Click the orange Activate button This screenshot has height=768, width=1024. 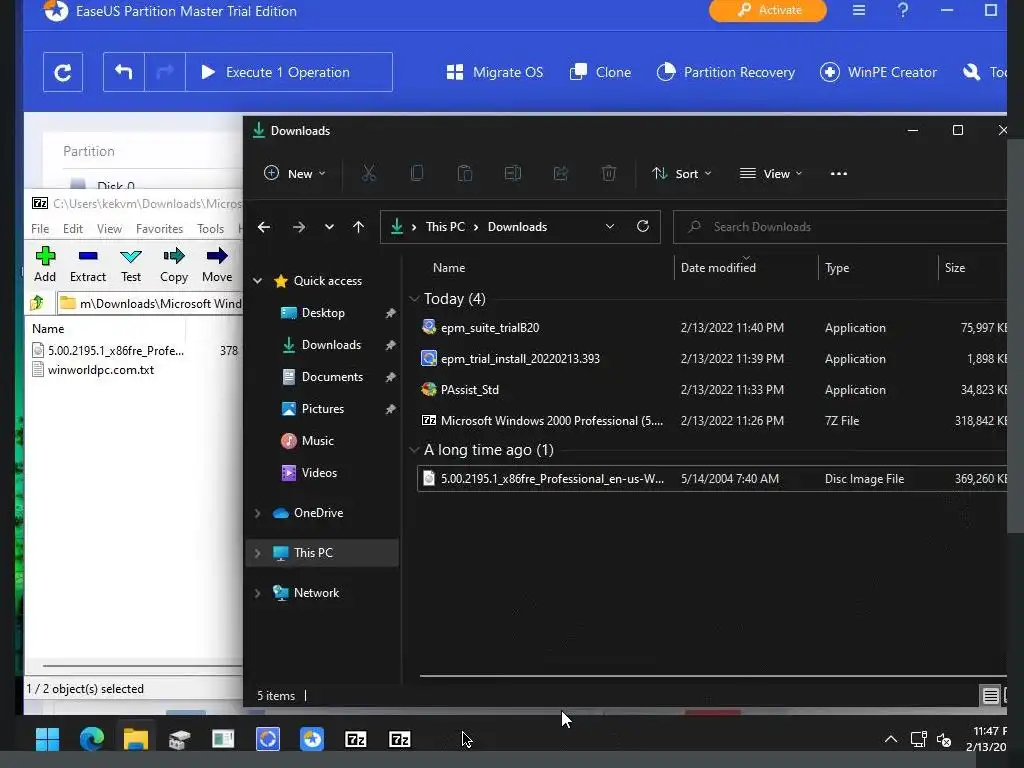coord(768,10)
